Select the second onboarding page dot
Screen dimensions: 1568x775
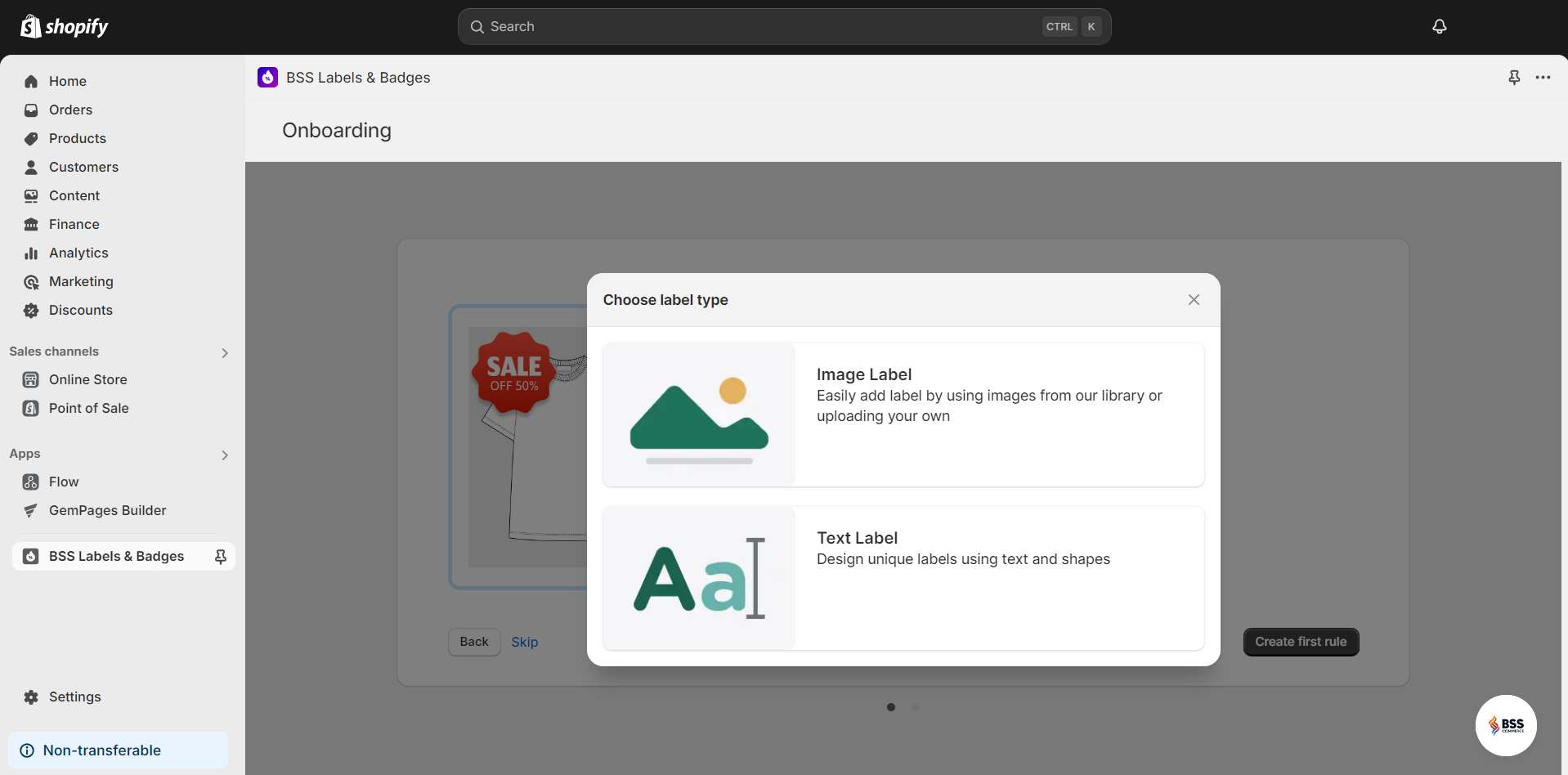coord(916,707)
